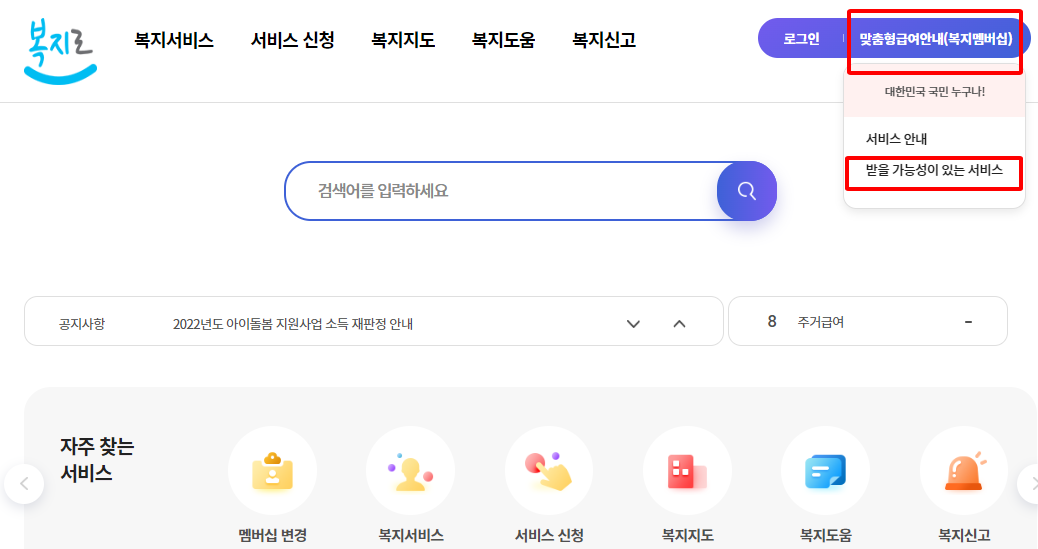Open the 복지서비스 person icon
1038x549 pixels.
410,470
